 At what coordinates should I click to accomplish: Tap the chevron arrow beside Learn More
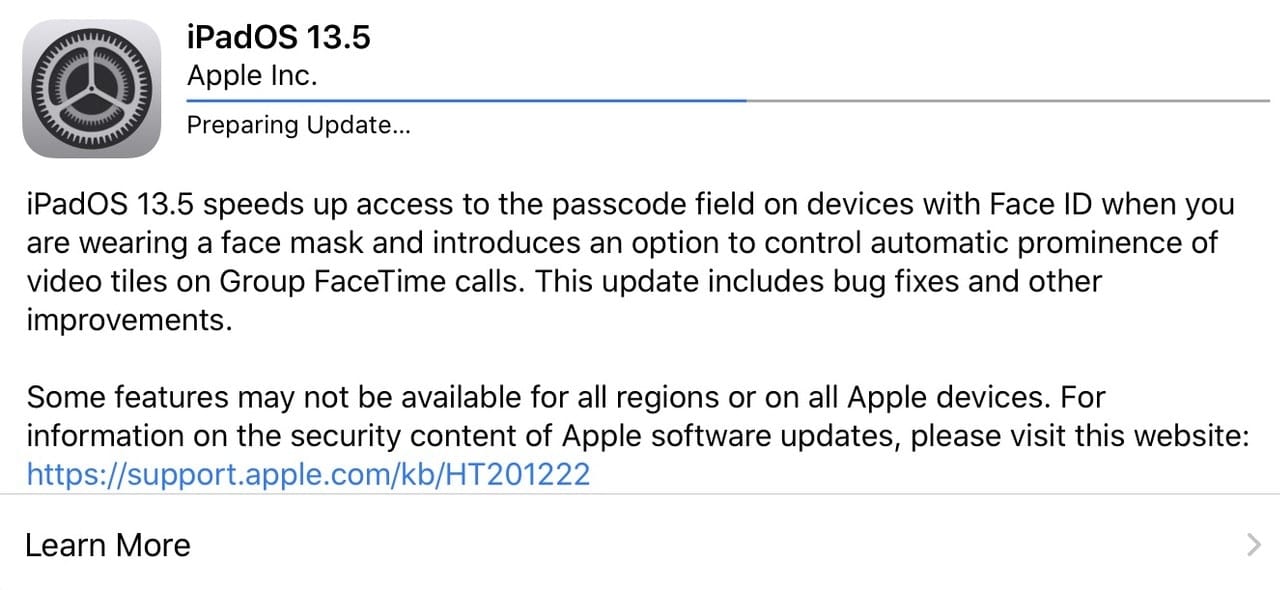click(1254, 545)
